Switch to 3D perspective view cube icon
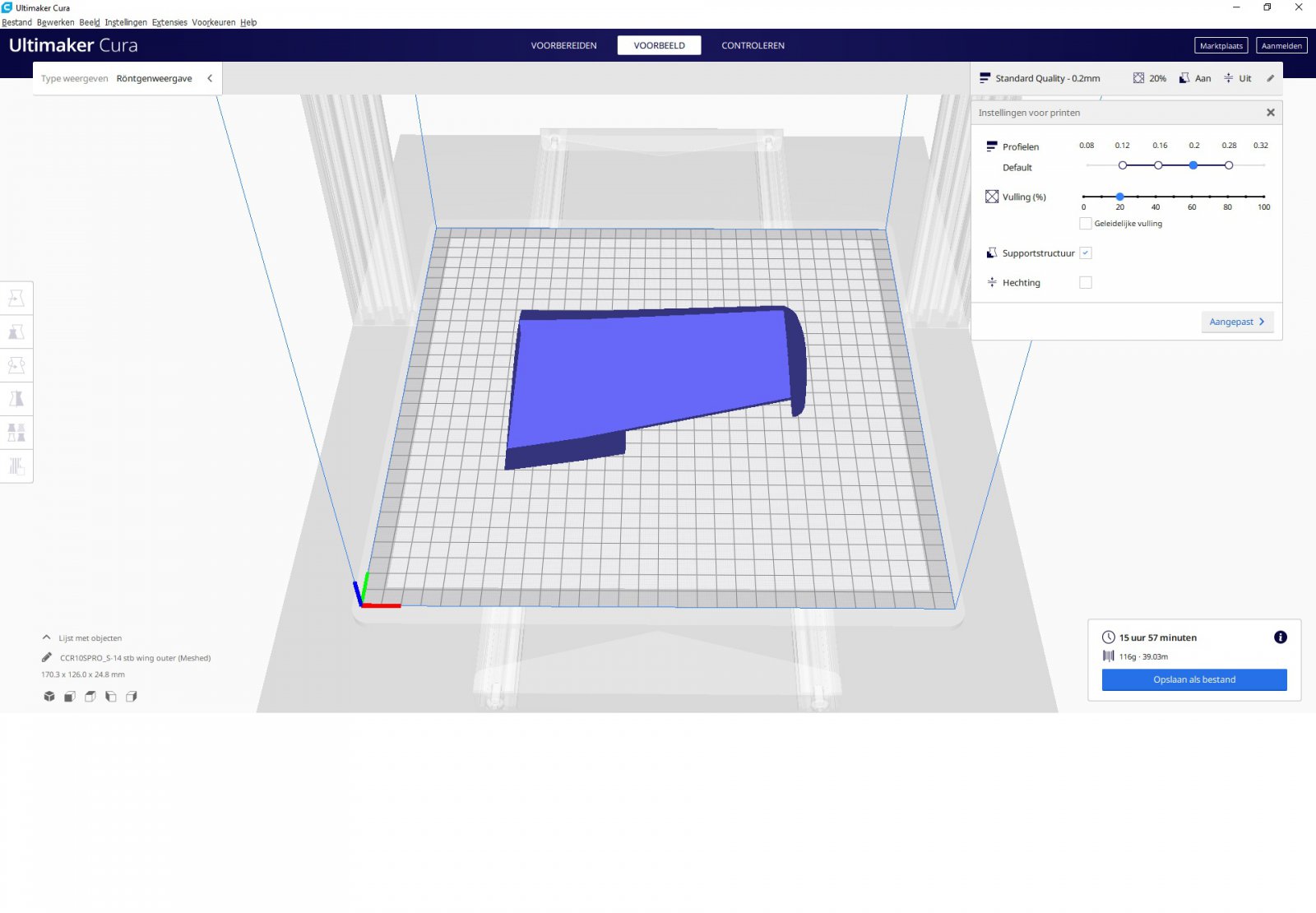Image resolution: width=1316 pixels, height=913 pixels. pos(49,697)
